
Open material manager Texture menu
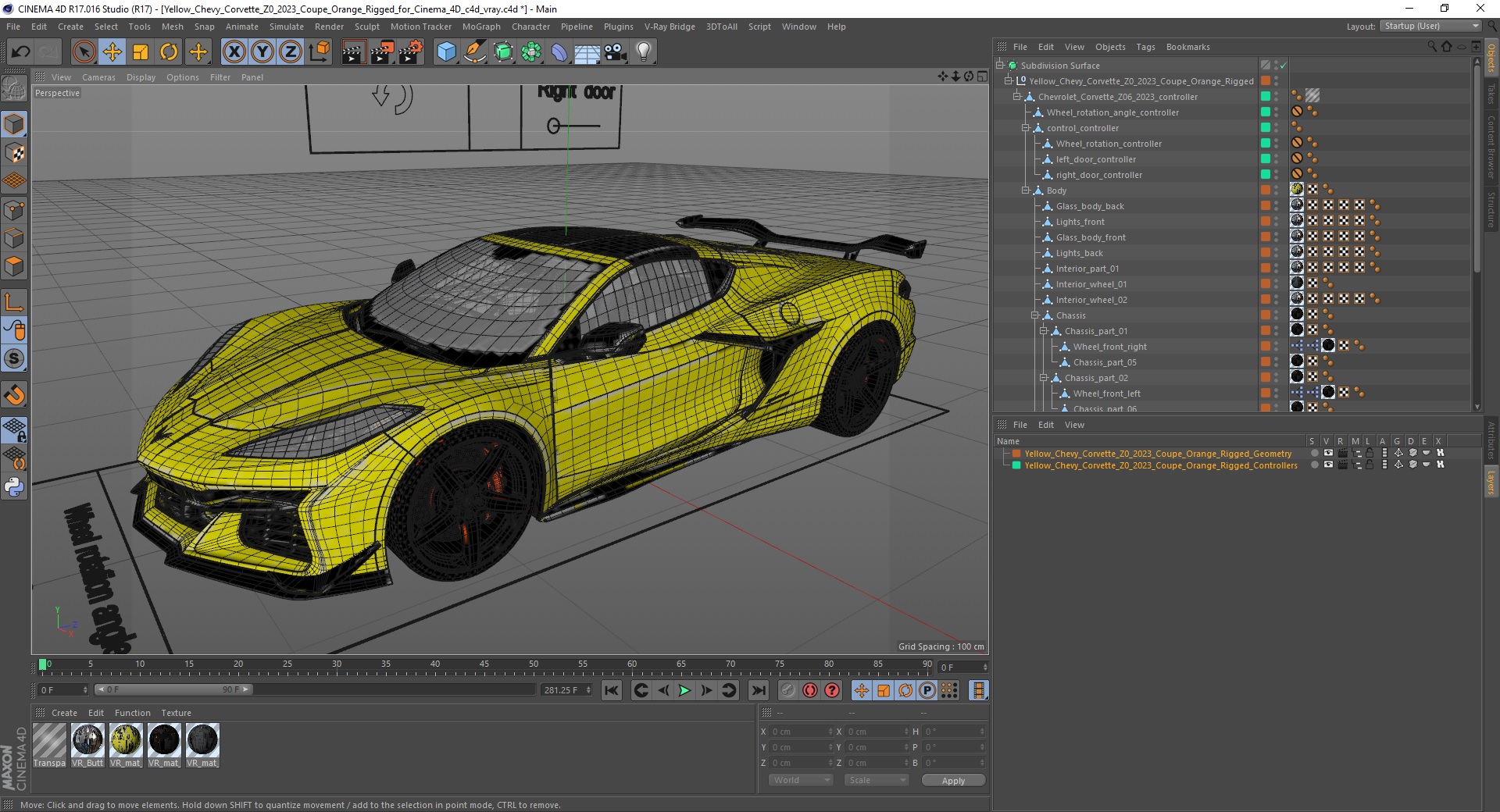176,713
